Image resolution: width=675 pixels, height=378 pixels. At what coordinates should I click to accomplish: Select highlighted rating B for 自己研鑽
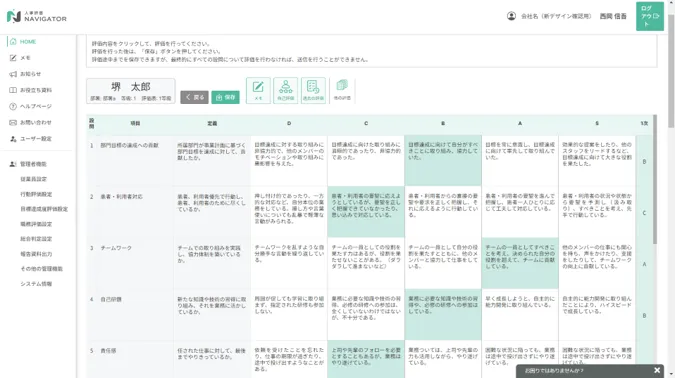(443, 315)
